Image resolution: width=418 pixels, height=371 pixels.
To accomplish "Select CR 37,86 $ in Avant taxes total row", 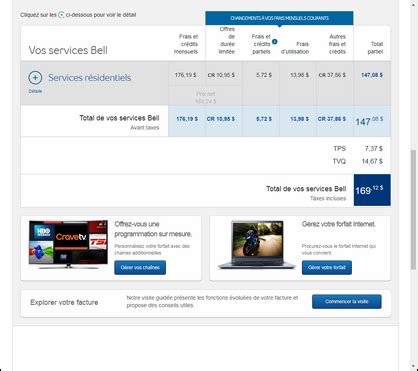I will pyautogui.click(x=332, y=119).
